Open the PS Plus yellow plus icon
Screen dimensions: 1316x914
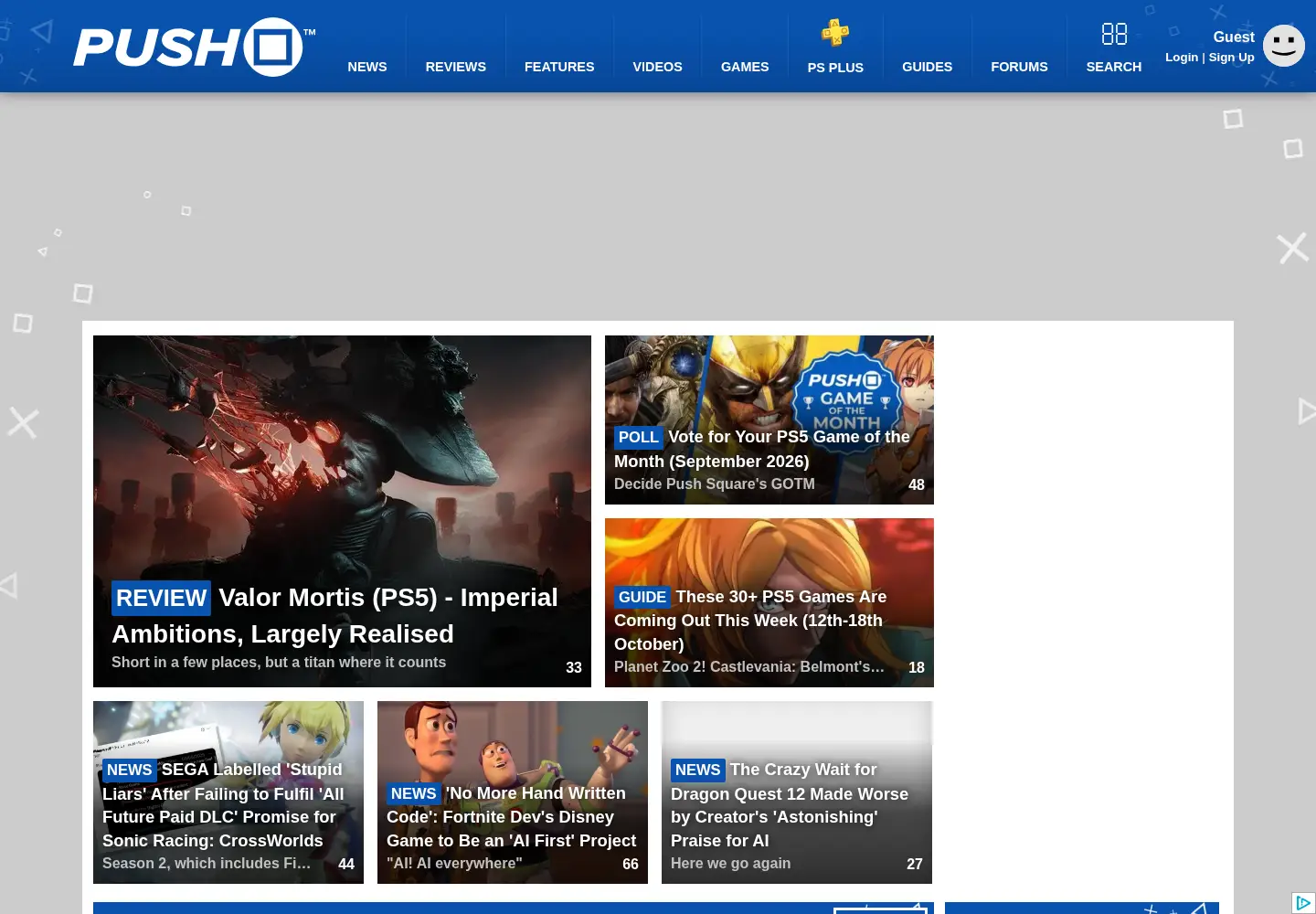(x=835, y=33)
